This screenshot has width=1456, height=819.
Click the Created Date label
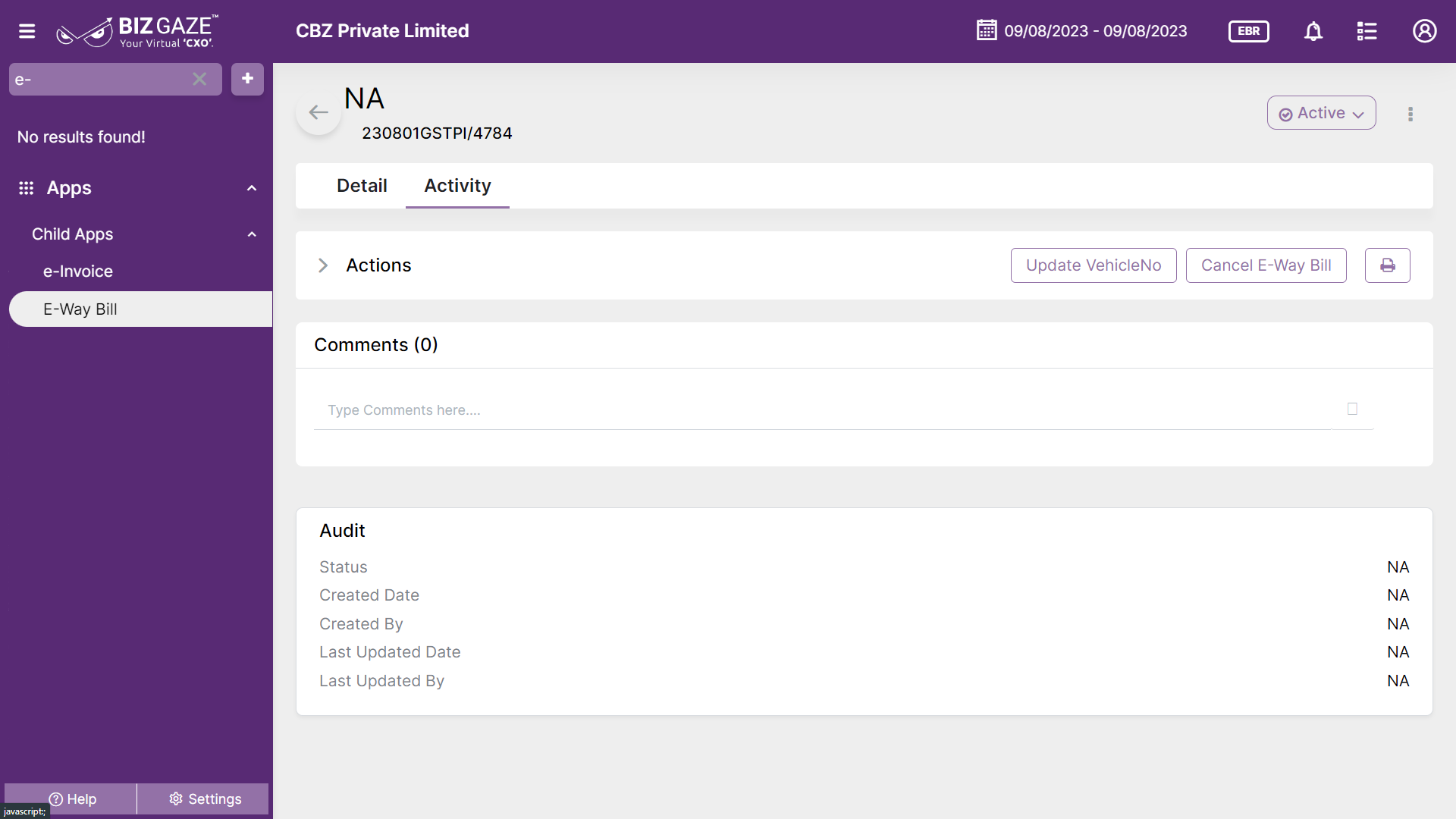369,595
